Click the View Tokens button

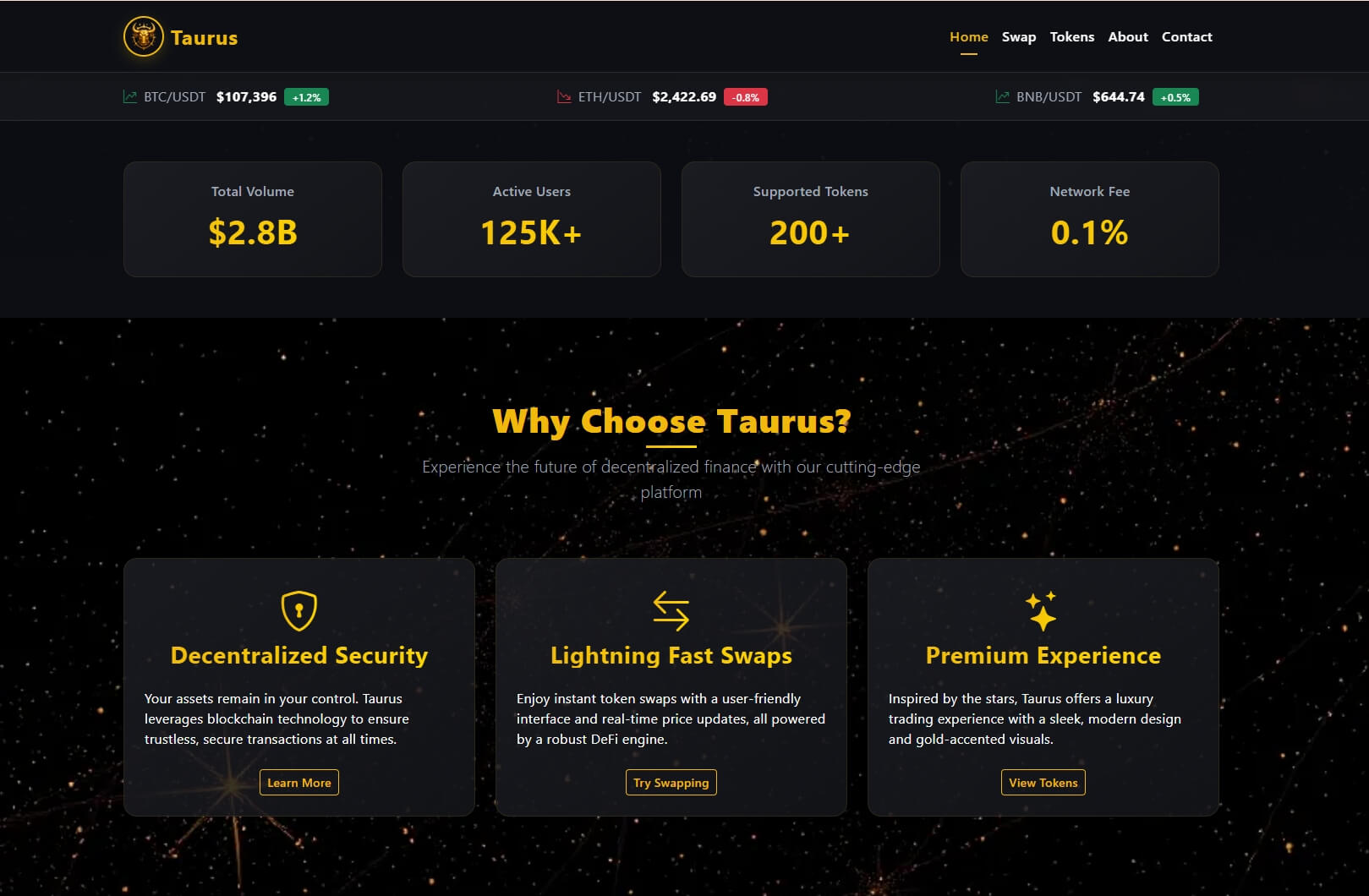1043,783
